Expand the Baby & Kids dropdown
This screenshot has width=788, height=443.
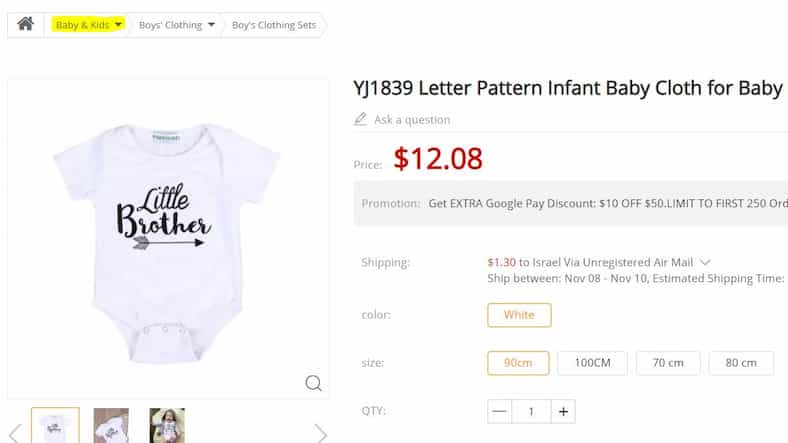[118, 25]
